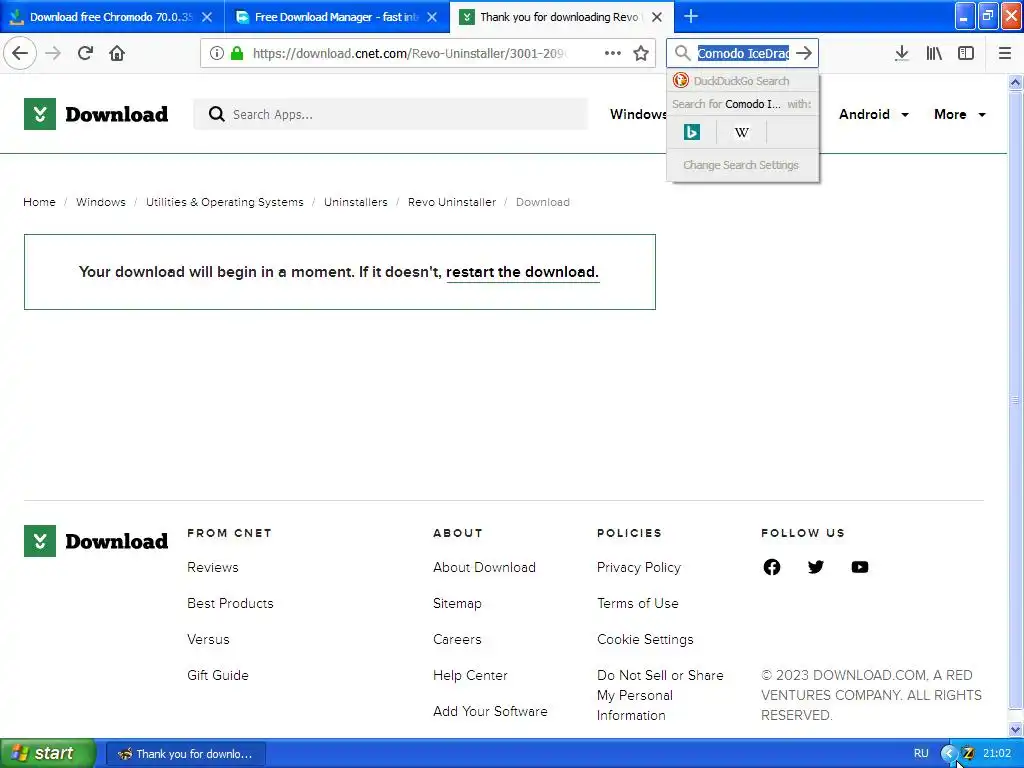The image size is (1024, 768).
Task: Click the DuckDuckGo Search suggestion
Action: pyautogui.click(x=743, y=81)
